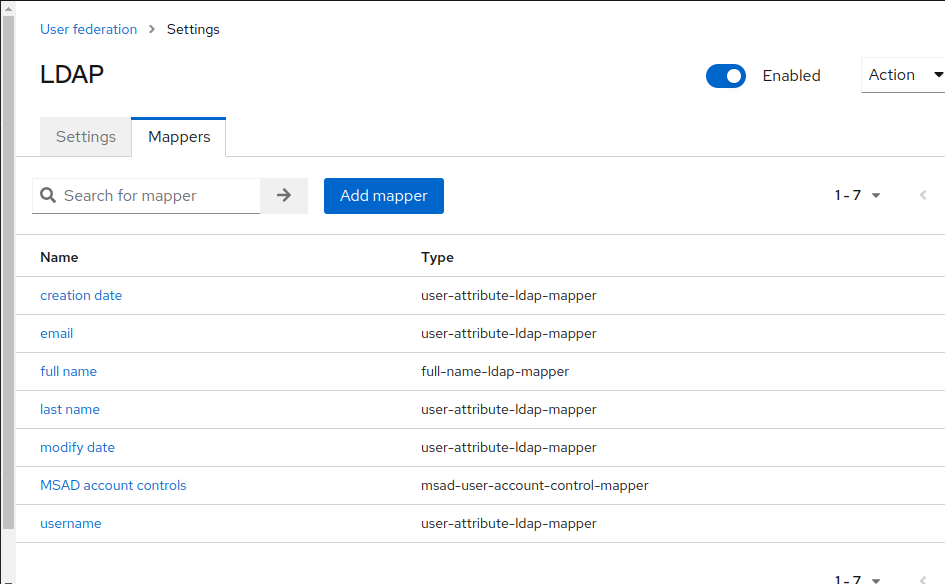Switch to the Settings tab
The image size is (945, 584).
[85, 136]
